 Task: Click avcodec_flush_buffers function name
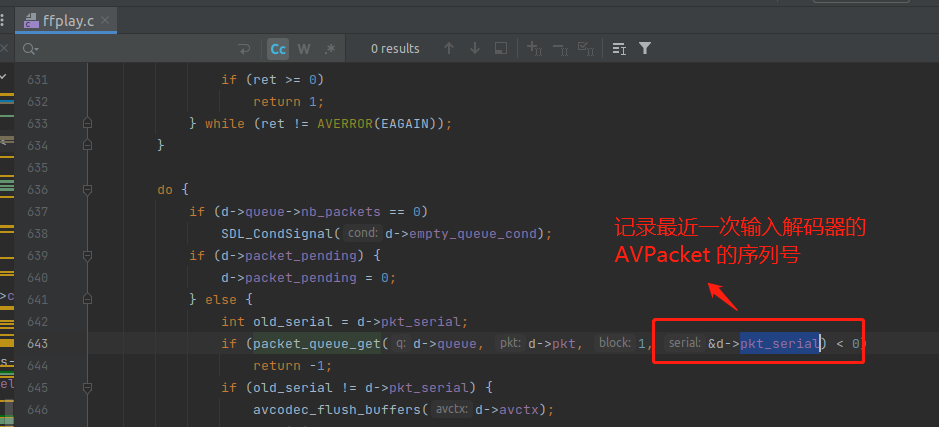click(x=338, y=409)
